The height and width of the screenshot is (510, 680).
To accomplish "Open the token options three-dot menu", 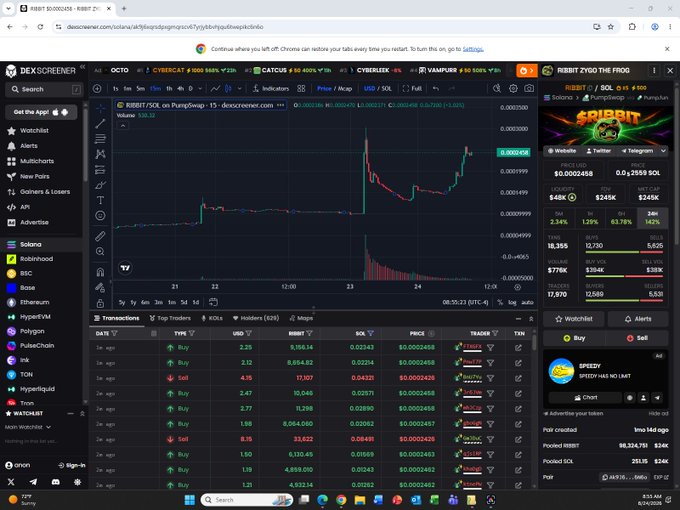I will click(654, 70).
